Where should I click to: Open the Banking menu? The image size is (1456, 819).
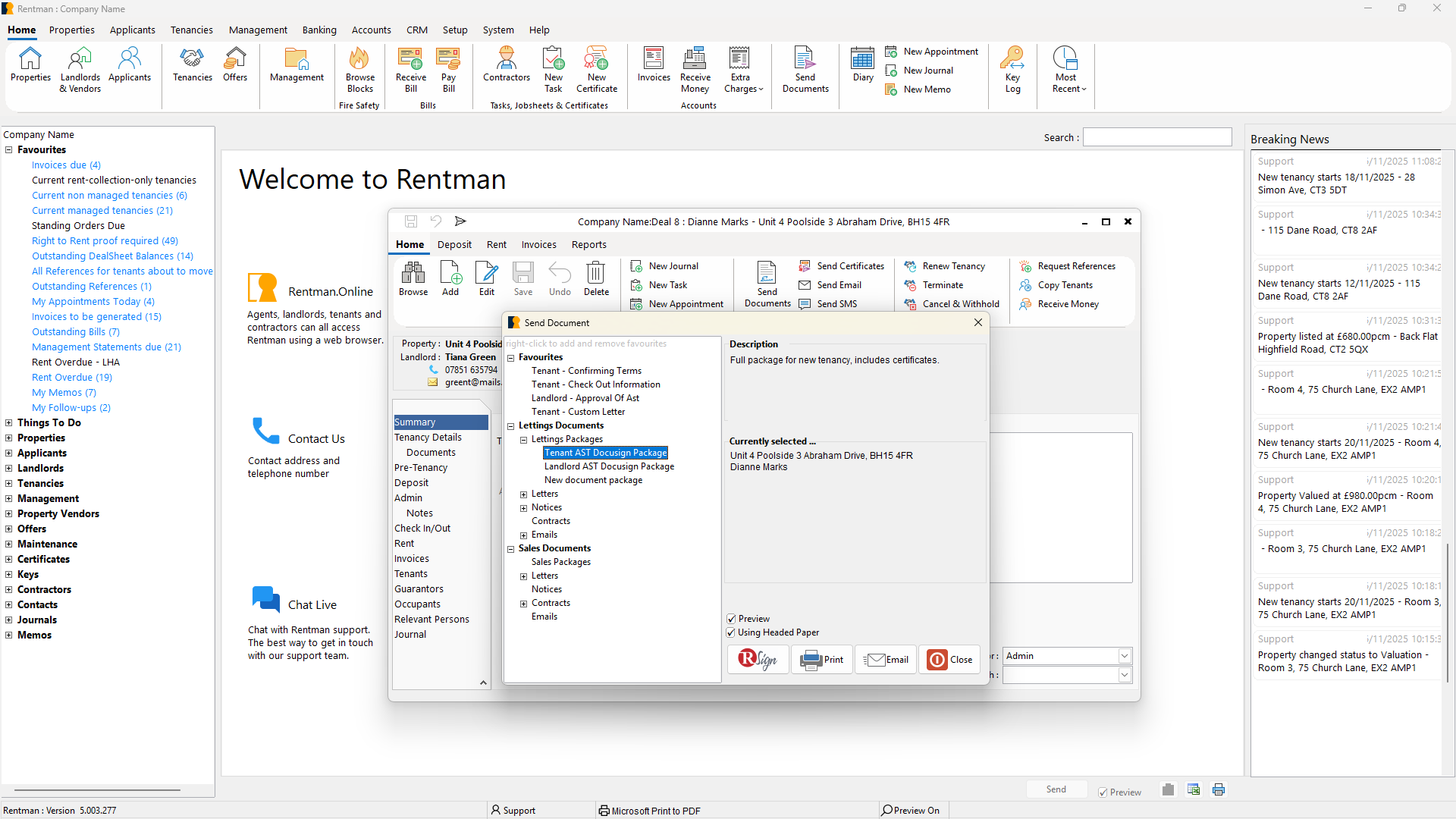click(x=318, y=30)
